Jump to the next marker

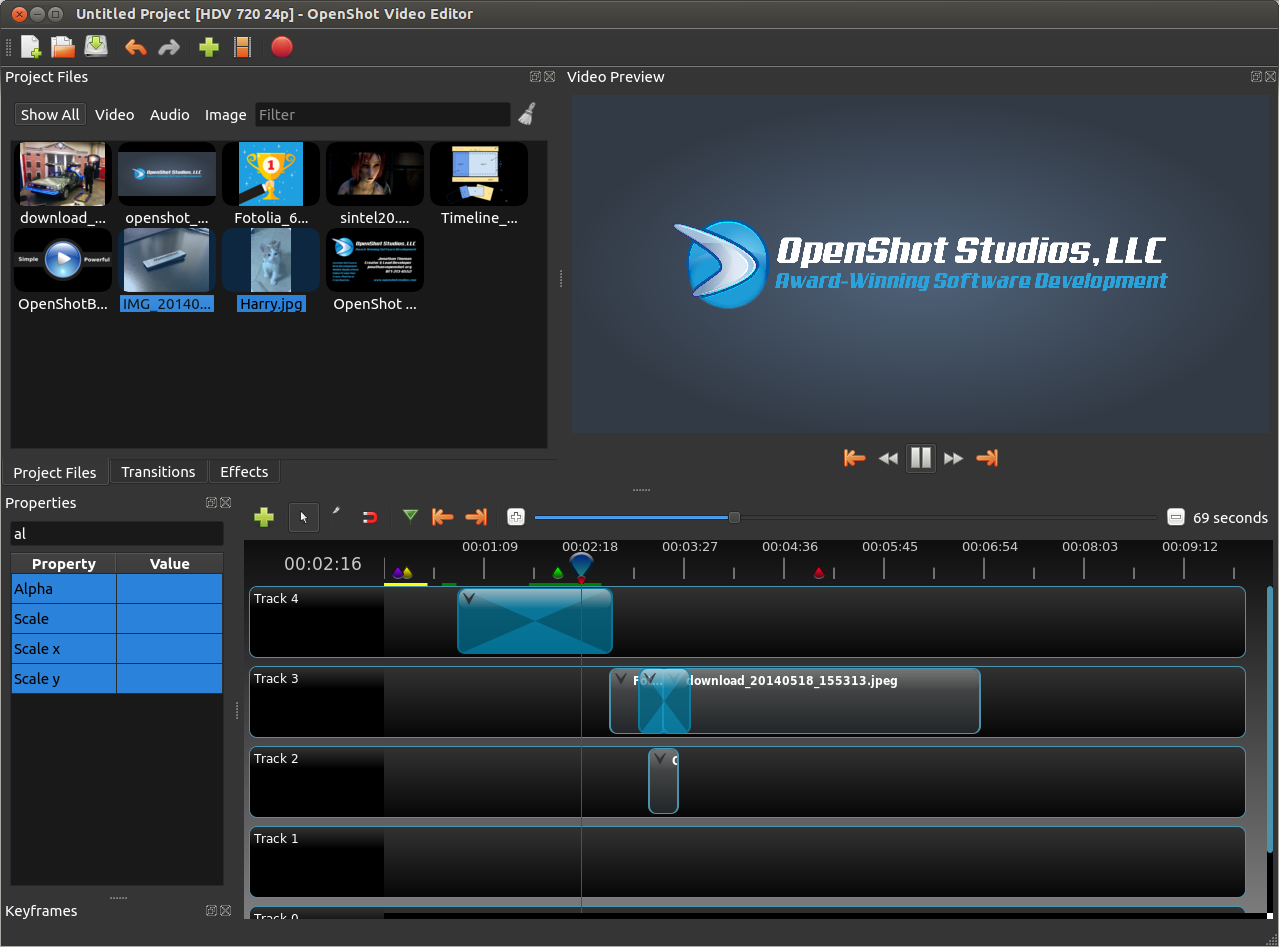coord(476,517)
